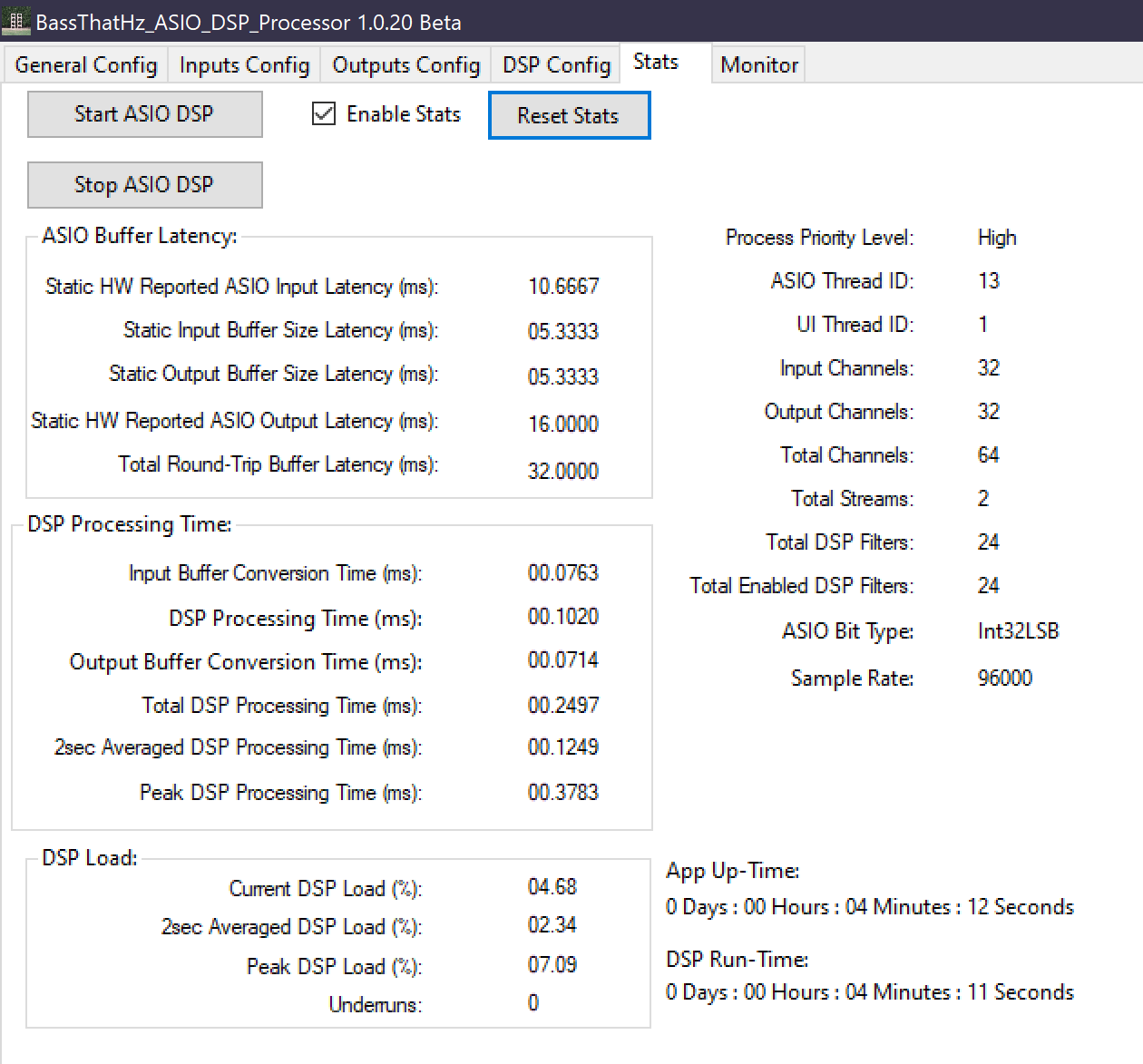The image size is (1143, 1064).
Task: Select Total DSP Processing Time value 00.2497
Action: point(563,706)
